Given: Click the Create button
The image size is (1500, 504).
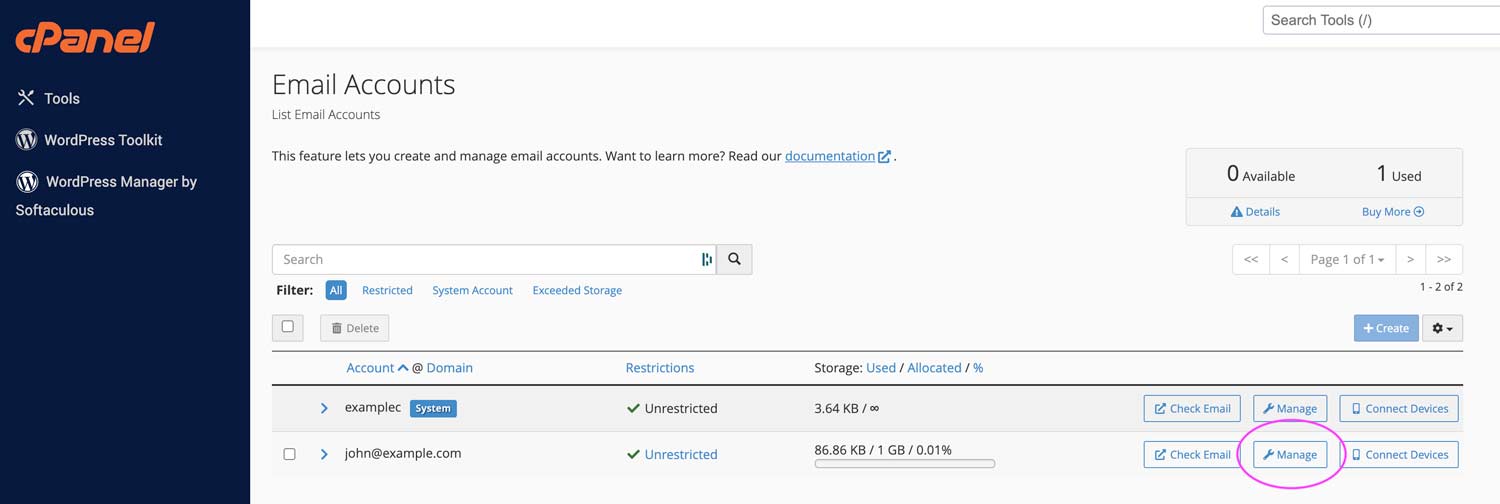Looking at the screenshot, I should (1385, 328).
